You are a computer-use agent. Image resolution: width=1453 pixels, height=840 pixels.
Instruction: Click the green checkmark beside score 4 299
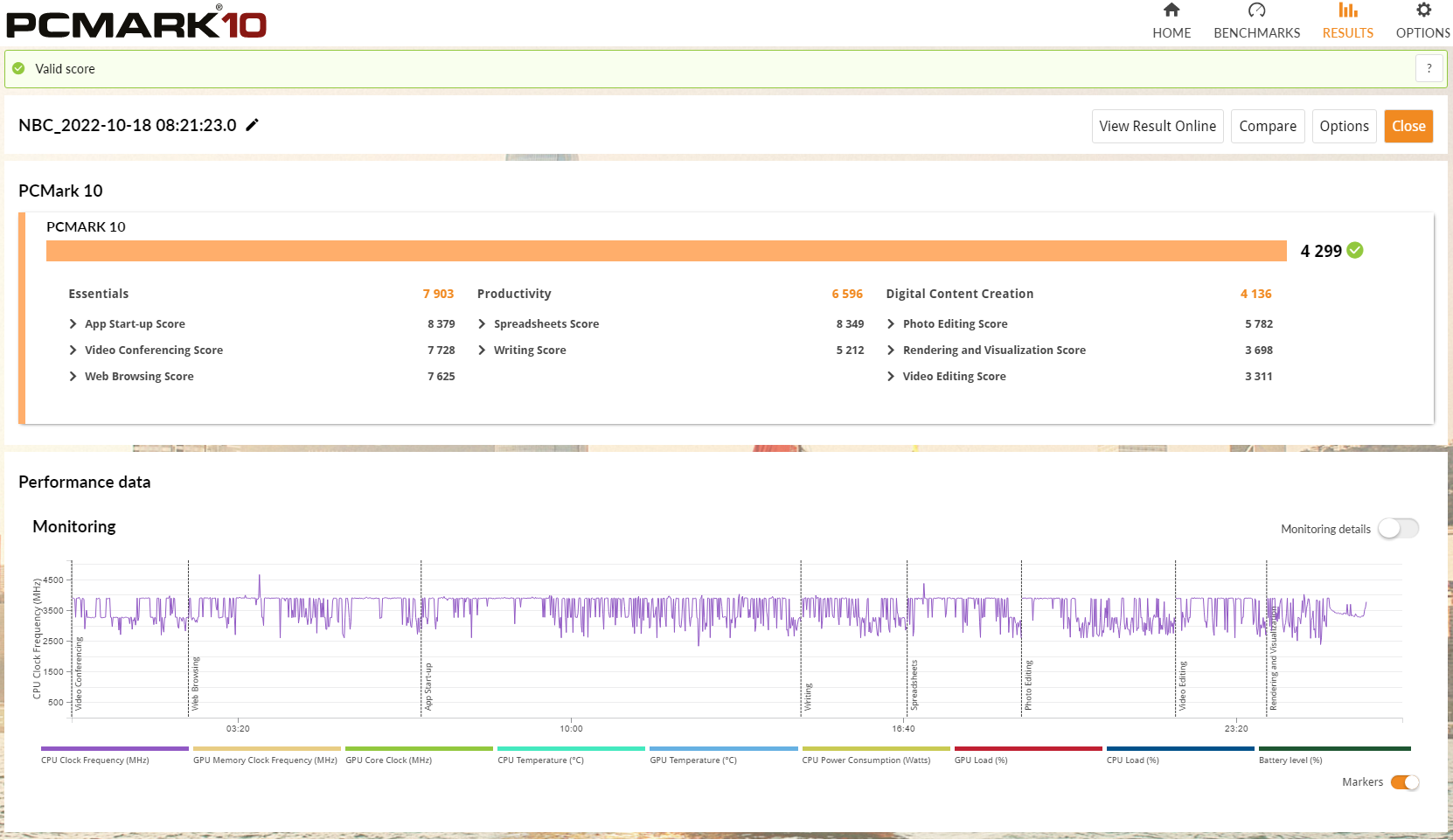click(1355, 251)
